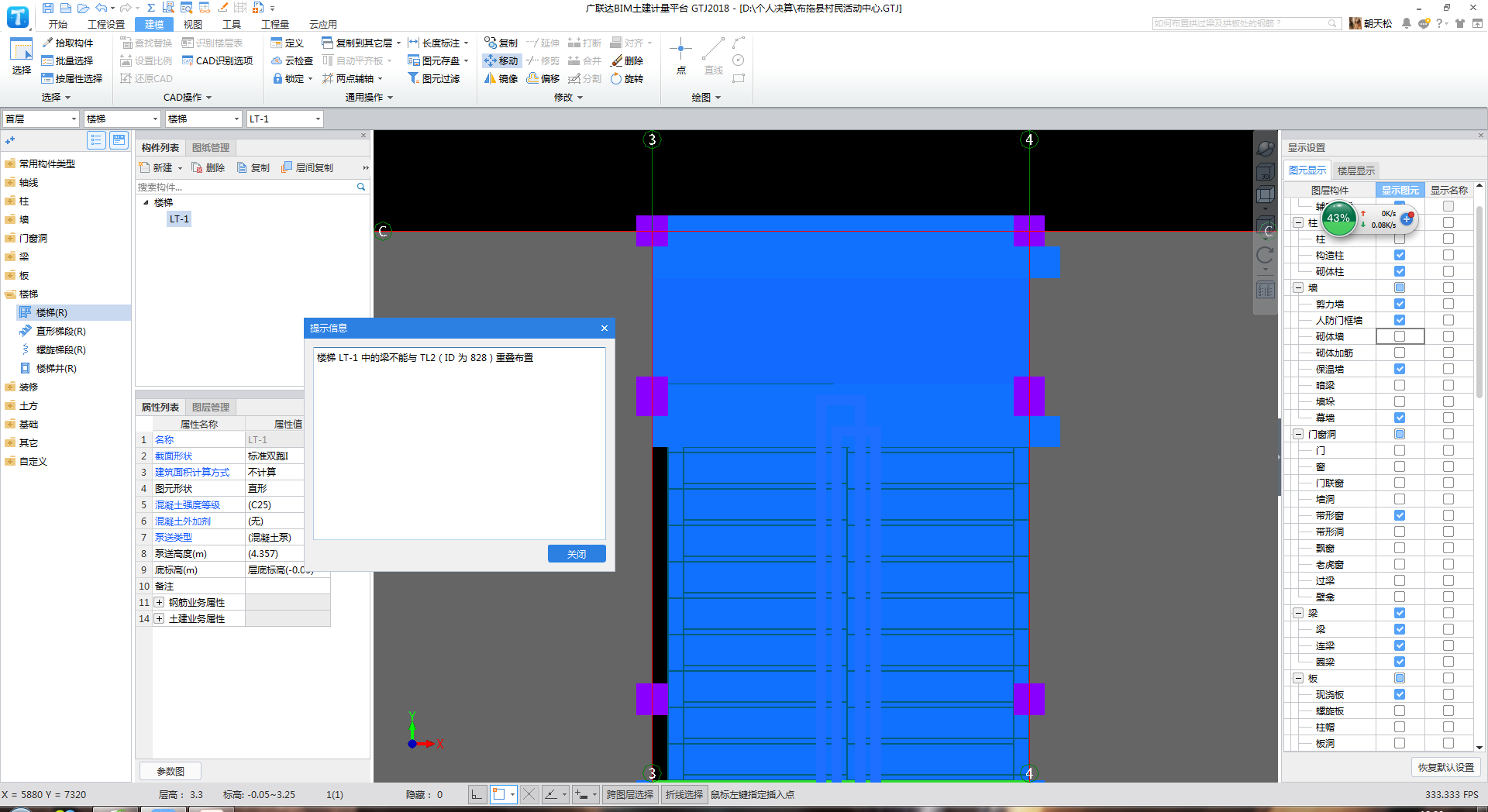
Task: Open the 工程设置 ribbon tab
Action: (x=106, y=24)
